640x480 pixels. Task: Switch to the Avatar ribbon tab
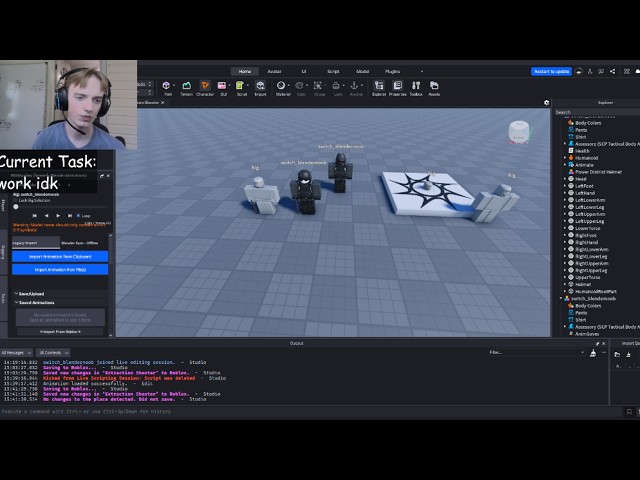point(274,71)
